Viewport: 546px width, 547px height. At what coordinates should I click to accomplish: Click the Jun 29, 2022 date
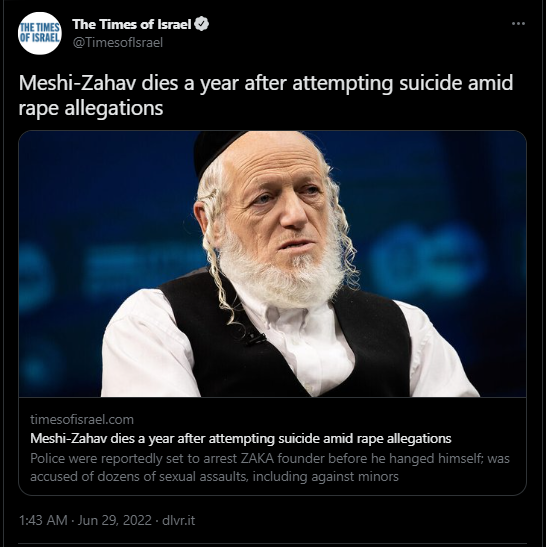click(115, 520)
